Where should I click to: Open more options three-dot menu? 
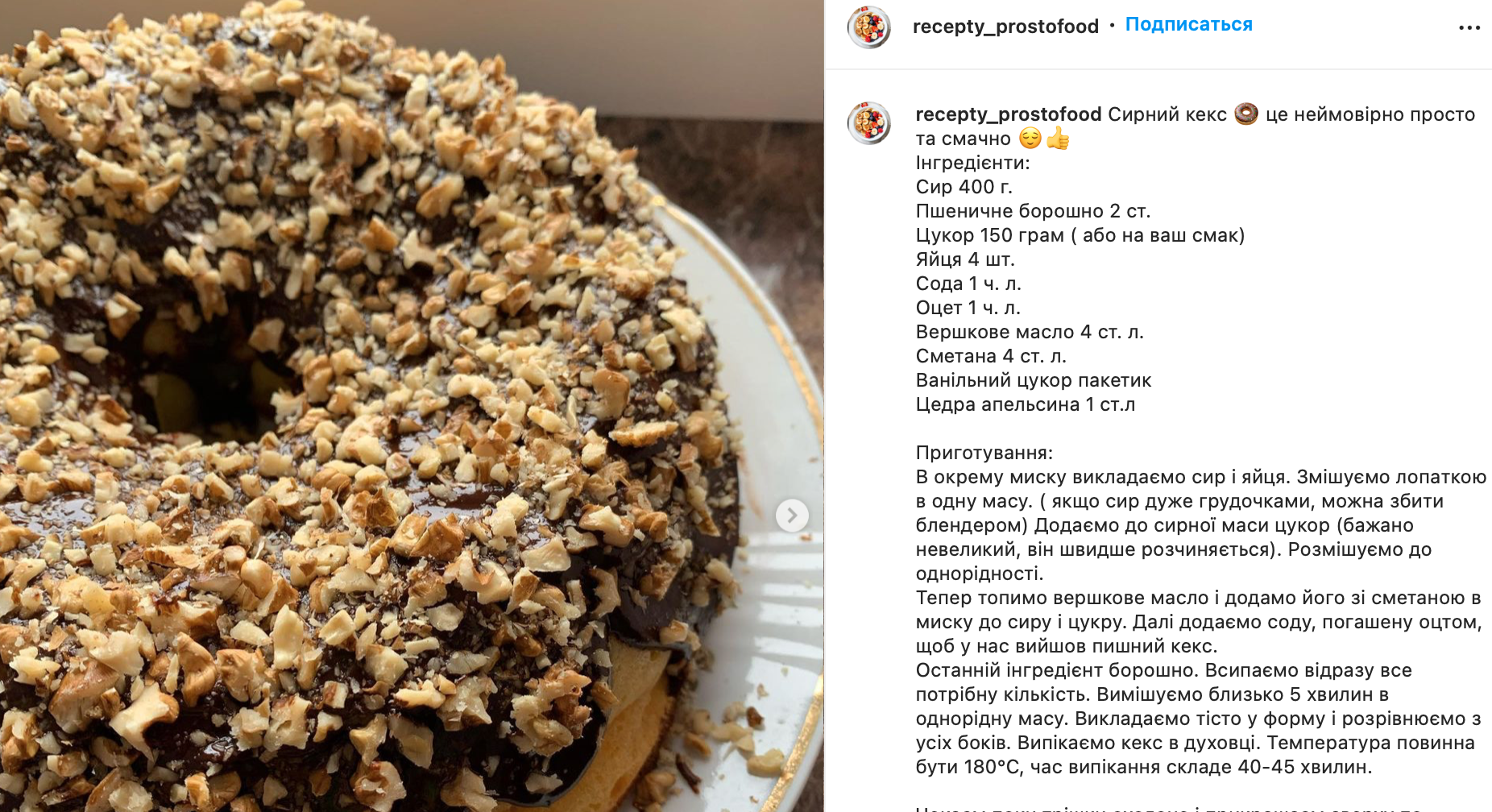pos(1469,27)
